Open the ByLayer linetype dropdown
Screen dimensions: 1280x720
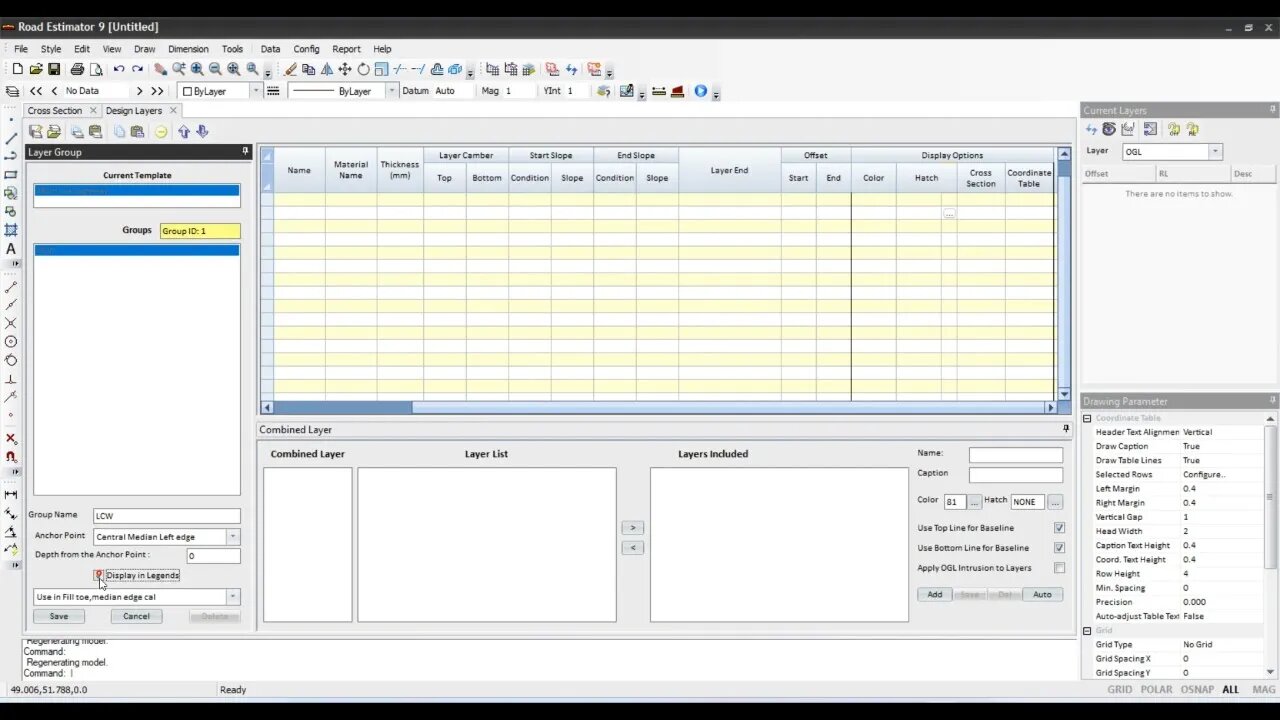coord(391,91)
